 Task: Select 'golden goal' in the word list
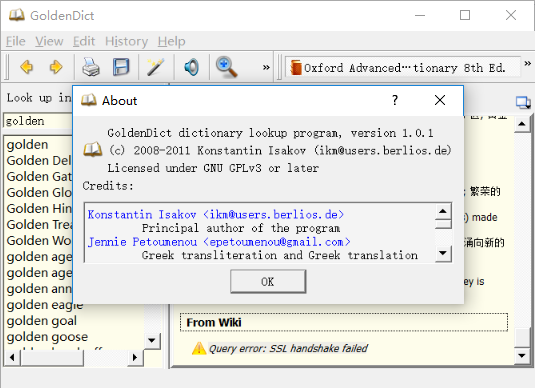[42, 321]
